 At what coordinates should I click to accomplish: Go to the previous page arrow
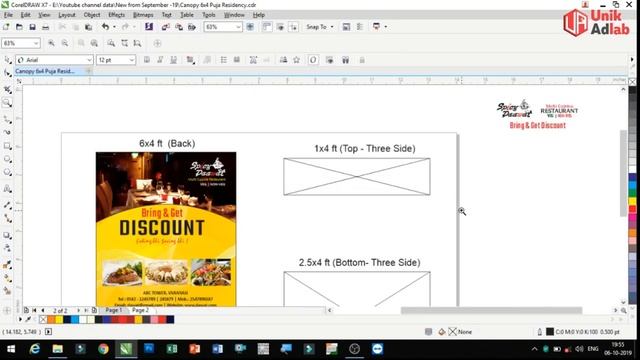42,311
